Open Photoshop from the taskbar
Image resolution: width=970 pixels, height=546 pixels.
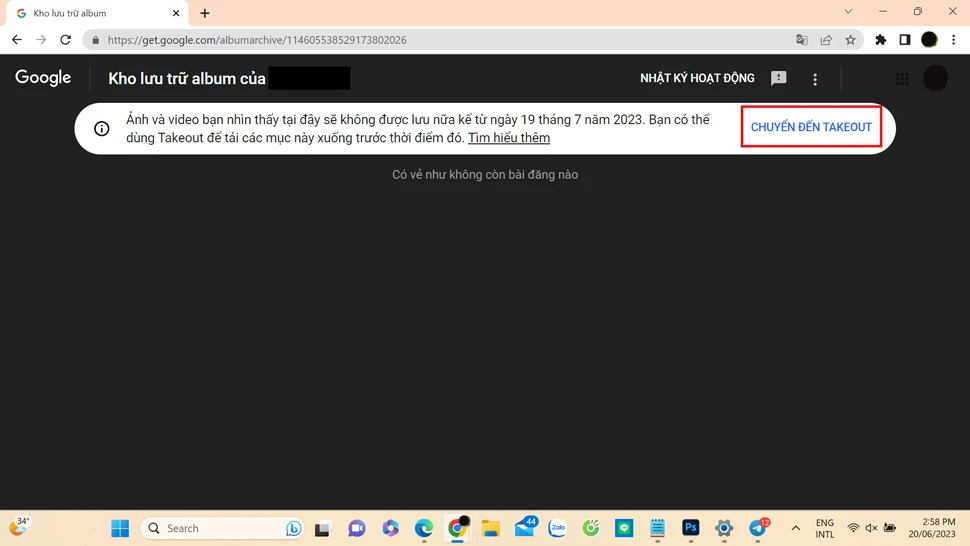(x=690, y=528)
